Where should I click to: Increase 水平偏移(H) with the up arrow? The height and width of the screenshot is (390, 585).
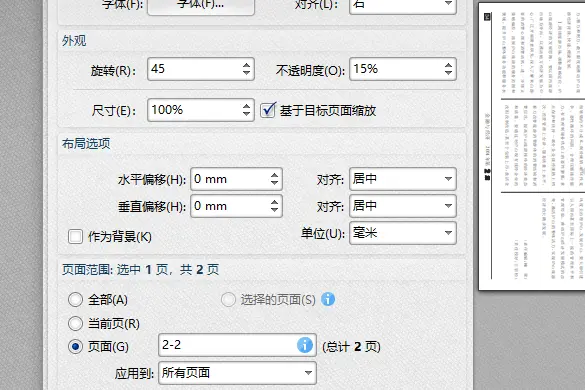point(274,175)
